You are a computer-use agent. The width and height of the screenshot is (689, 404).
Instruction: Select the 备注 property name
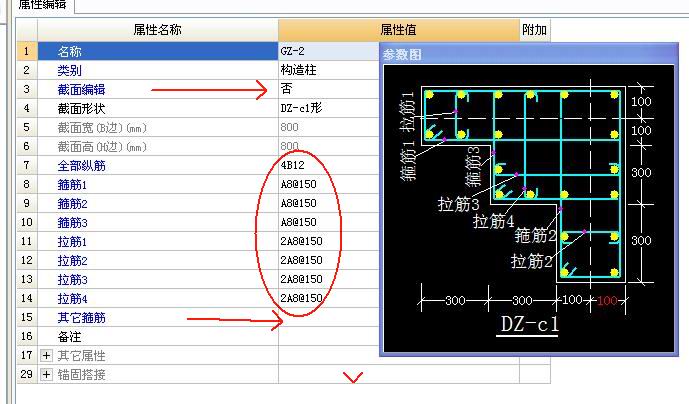pos(69,337)
